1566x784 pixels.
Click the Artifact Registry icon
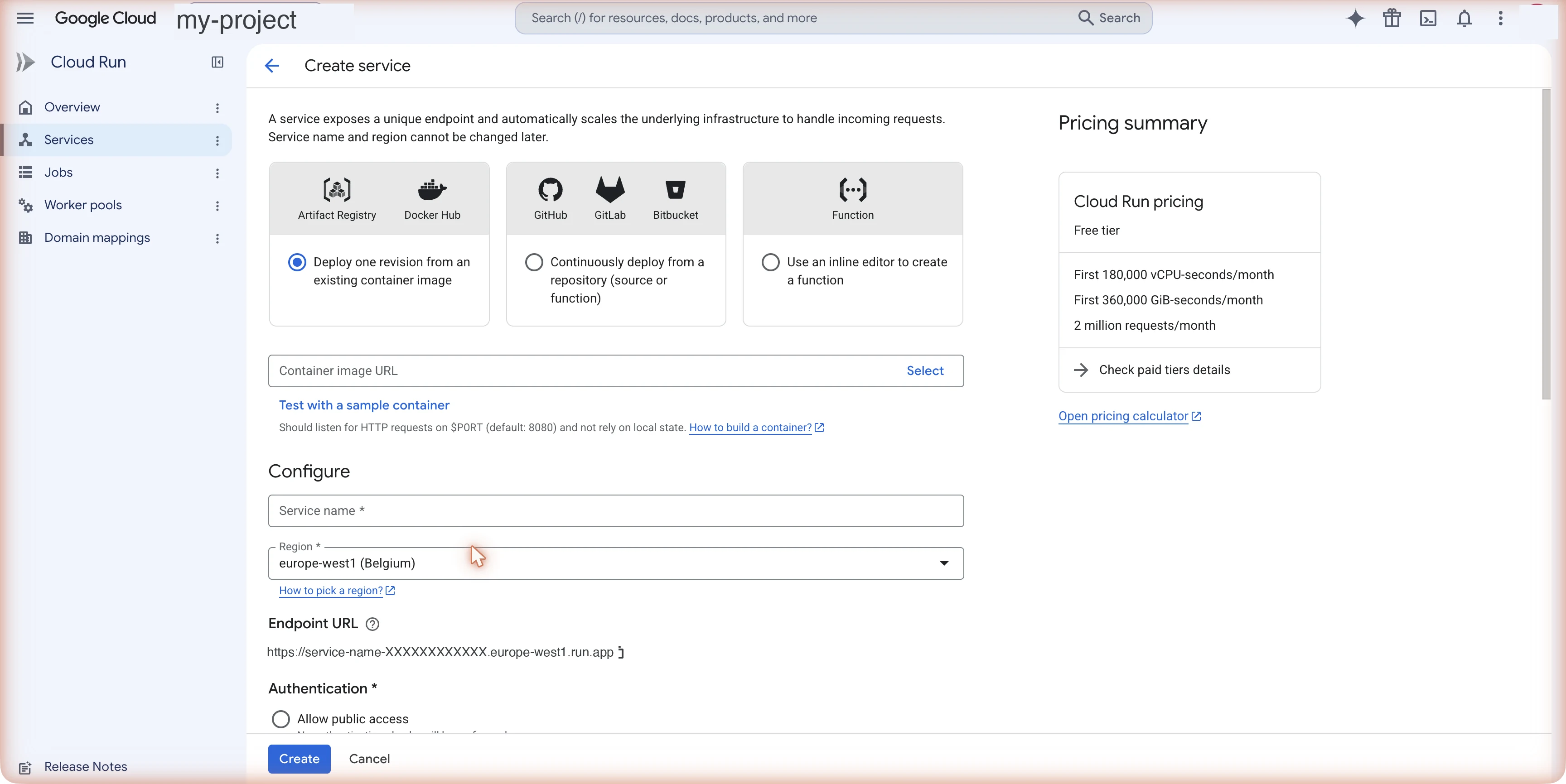coord(337,190)
